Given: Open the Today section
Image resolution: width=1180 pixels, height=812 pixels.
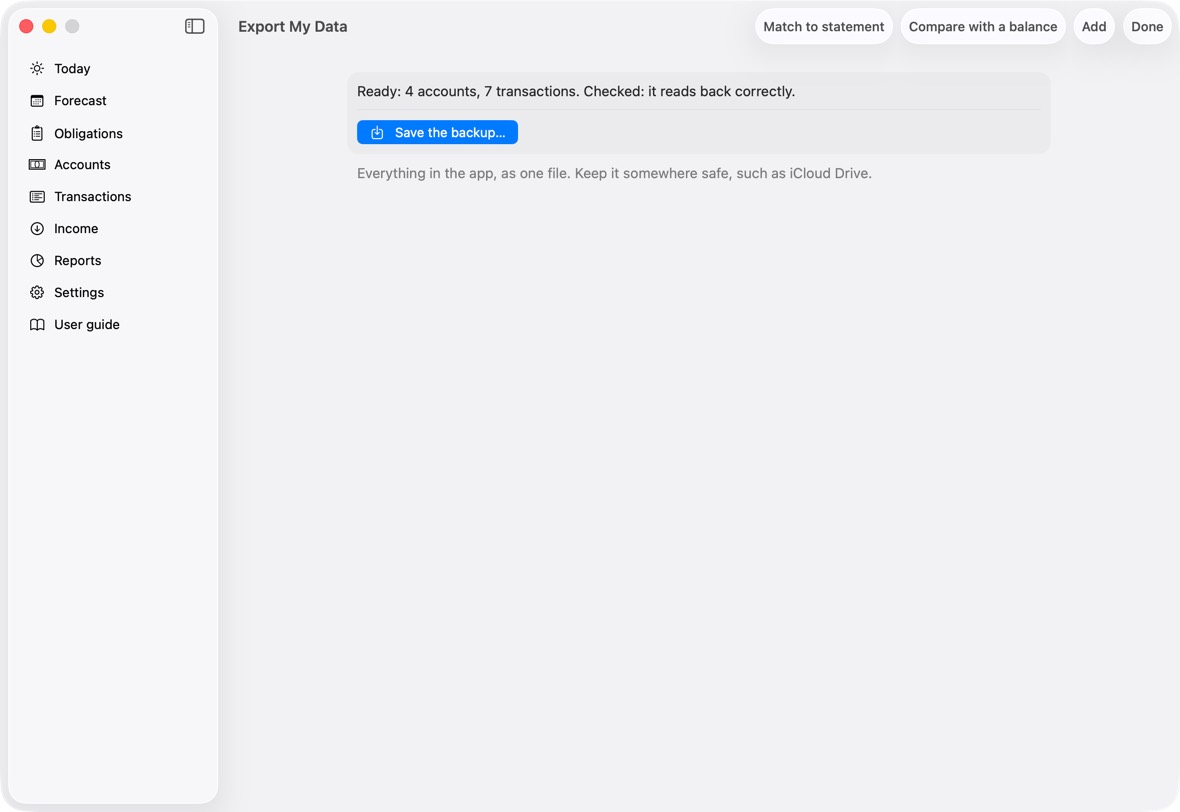Looking at the screenshot, I should (72, 68).
